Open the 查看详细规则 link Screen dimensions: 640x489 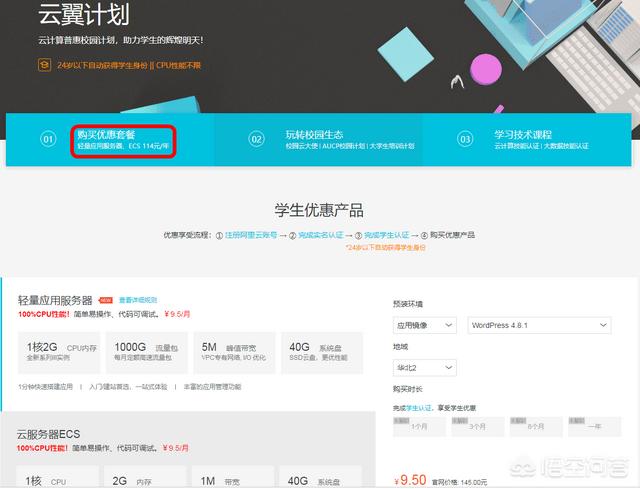(138, 300)
